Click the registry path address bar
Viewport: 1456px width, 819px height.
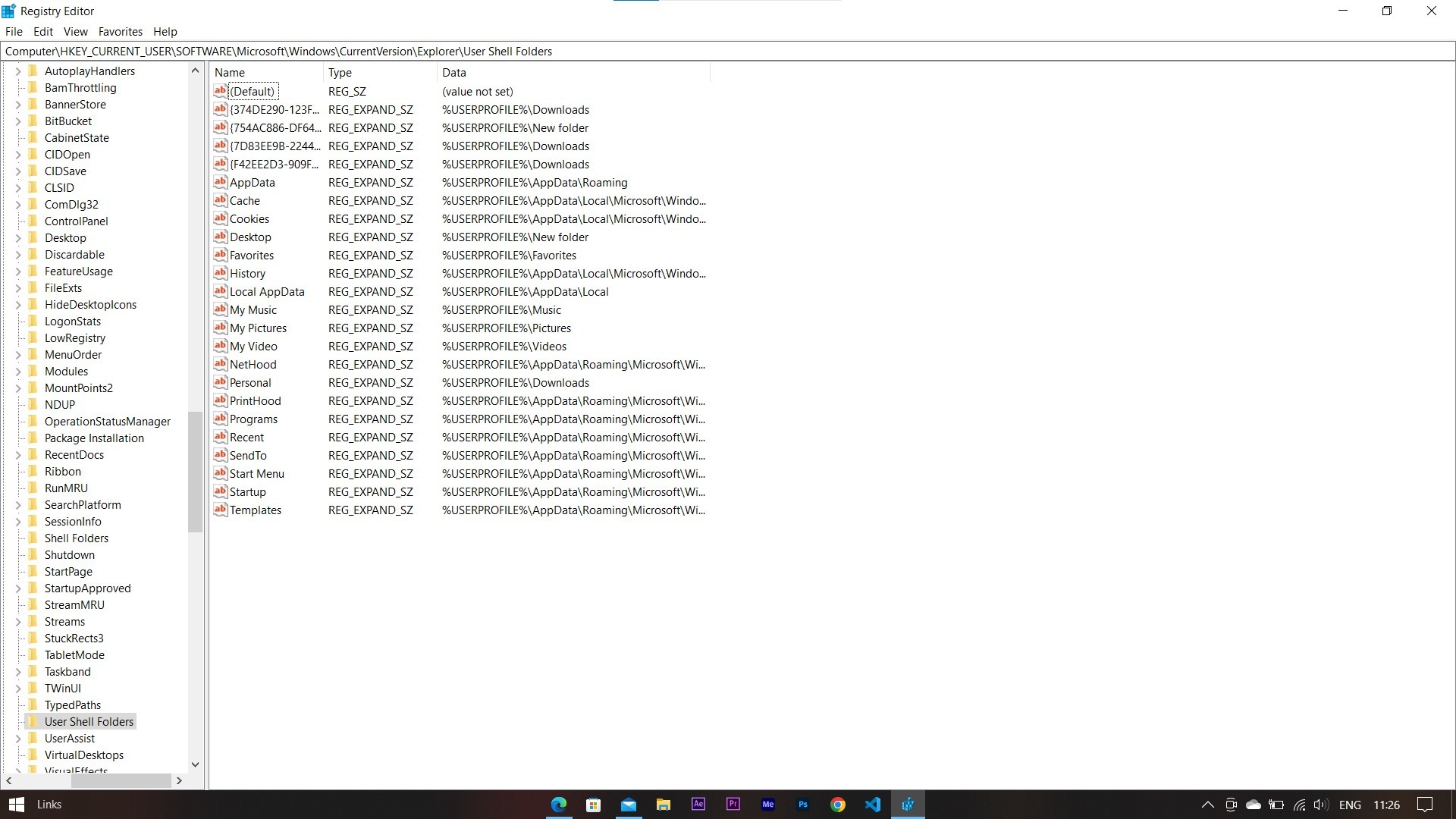click(x=728, y=52)
